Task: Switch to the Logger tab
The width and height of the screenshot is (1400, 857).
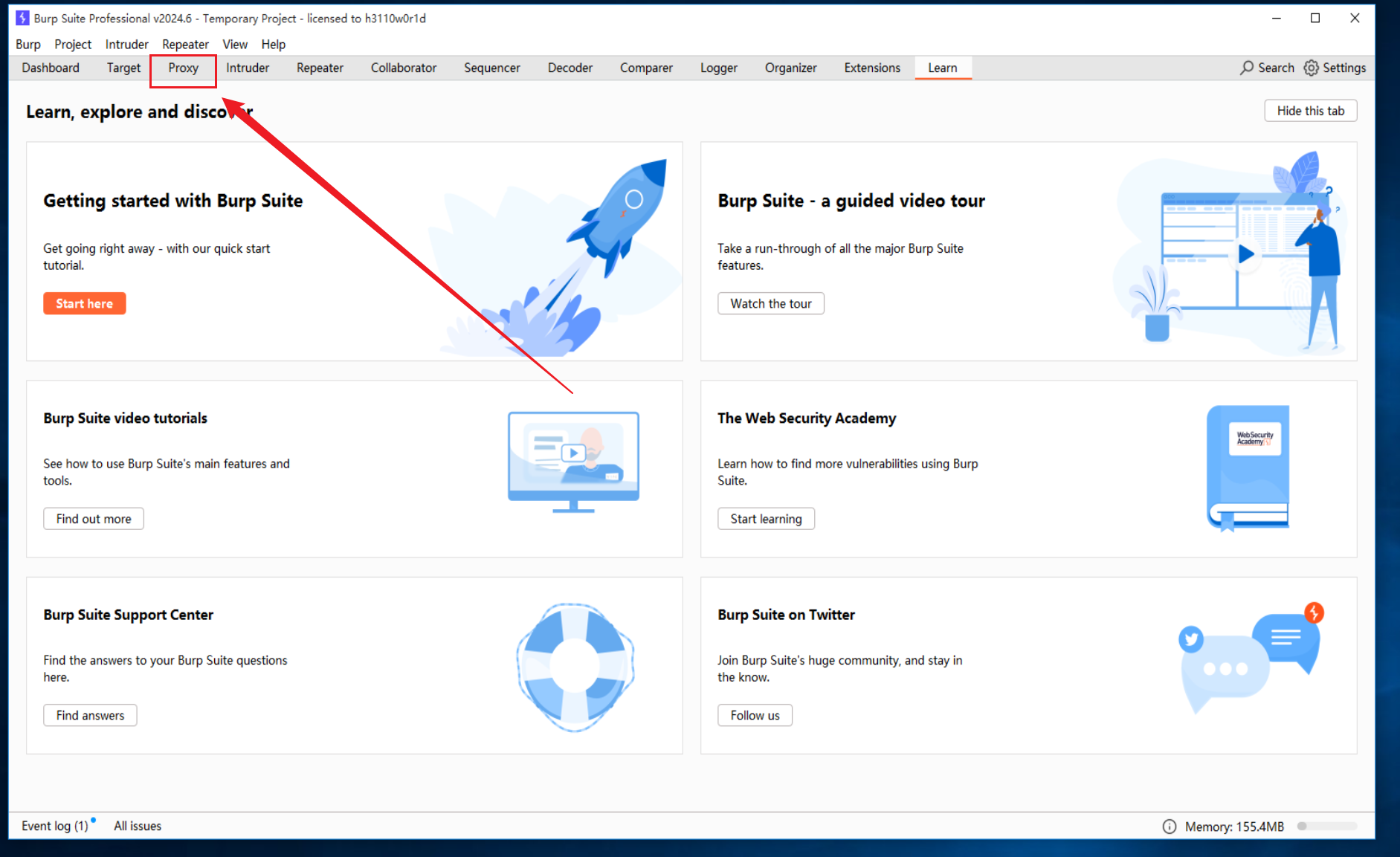Action: pos(719,68)
